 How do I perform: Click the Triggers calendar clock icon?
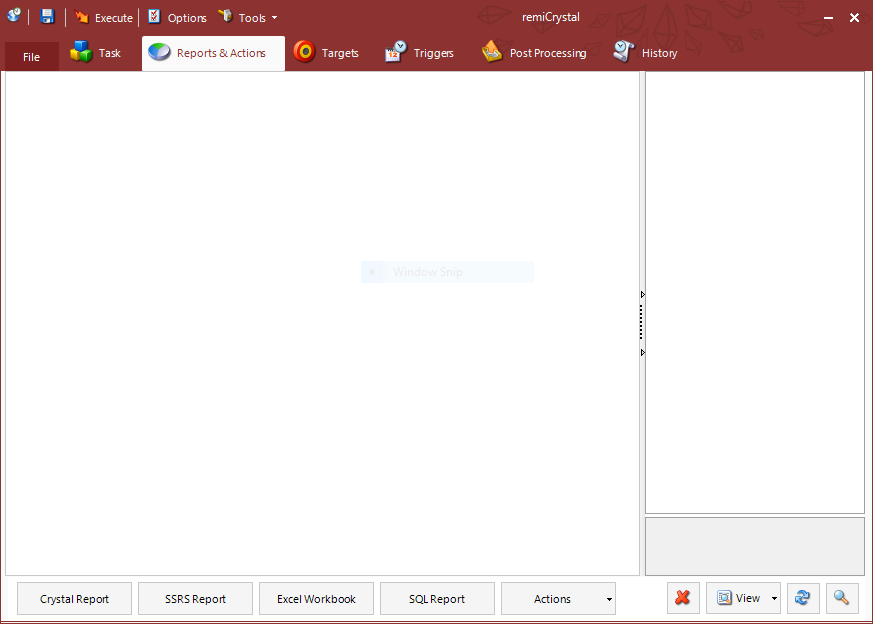(x=396, y=52)
